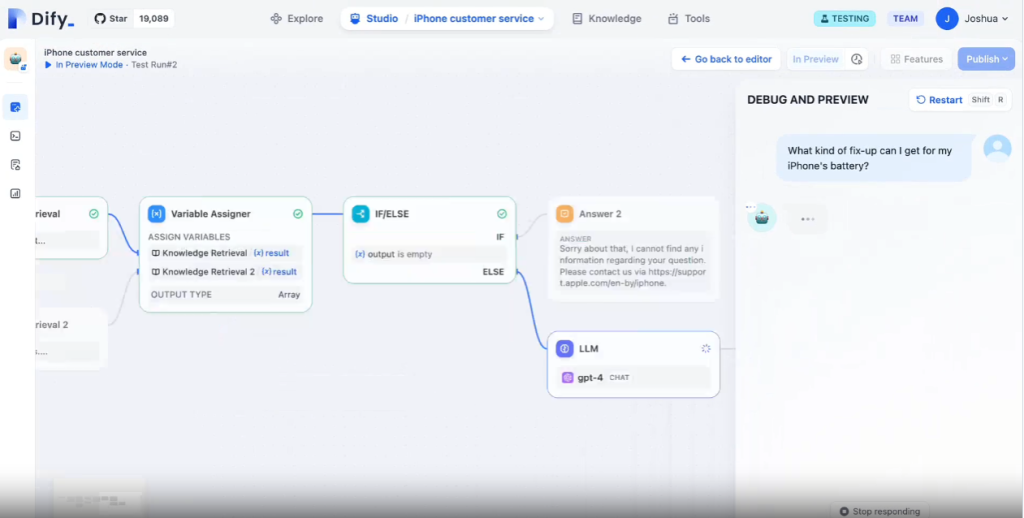Switch to the Studio tab
1024x518 pixels.
pos(374,18)
